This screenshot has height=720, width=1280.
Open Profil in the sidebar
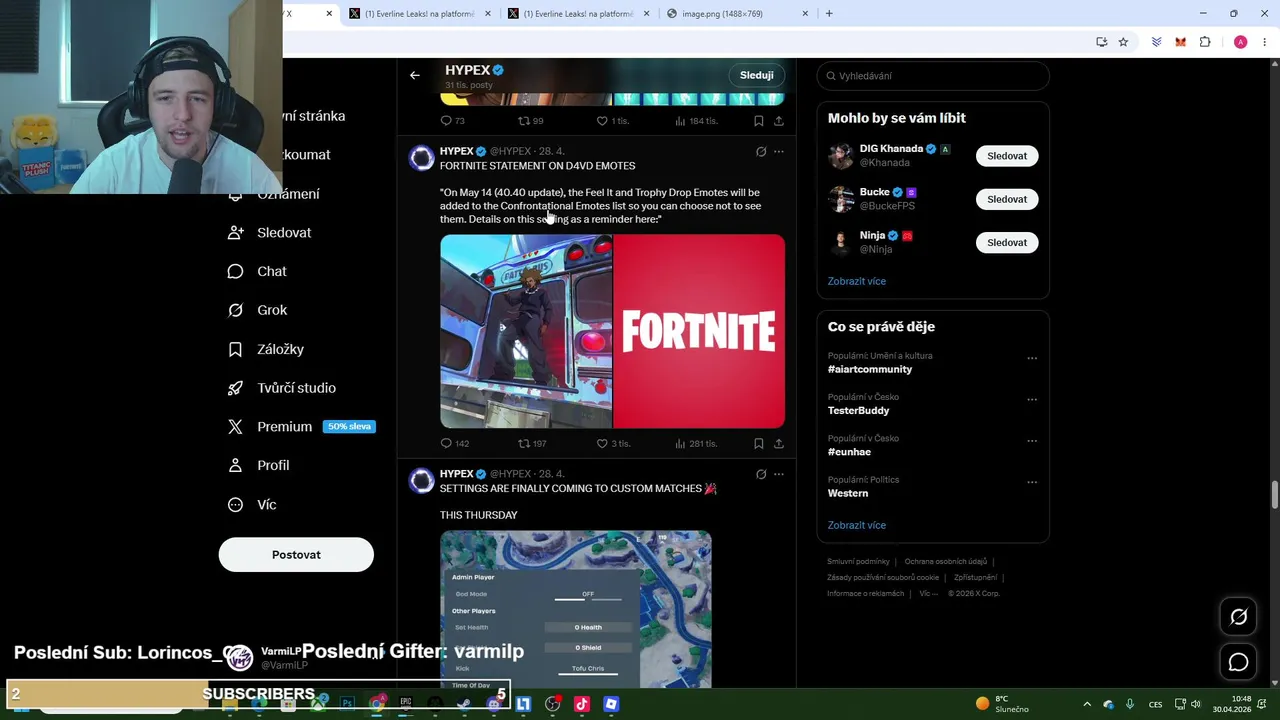pos(259,465)
